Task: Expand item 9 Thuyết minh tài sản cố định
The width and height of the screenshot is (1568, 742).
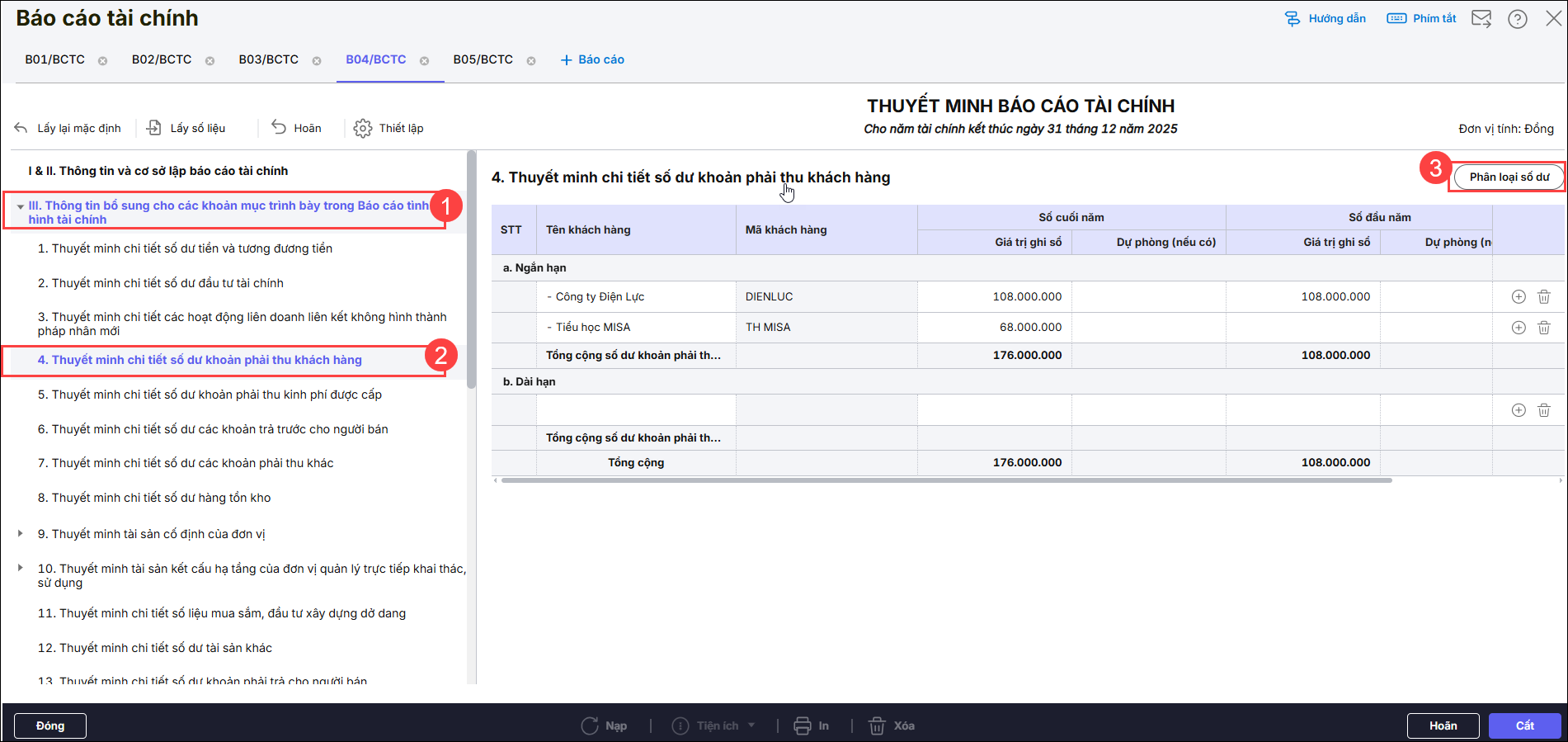Action: pos(20,534)
